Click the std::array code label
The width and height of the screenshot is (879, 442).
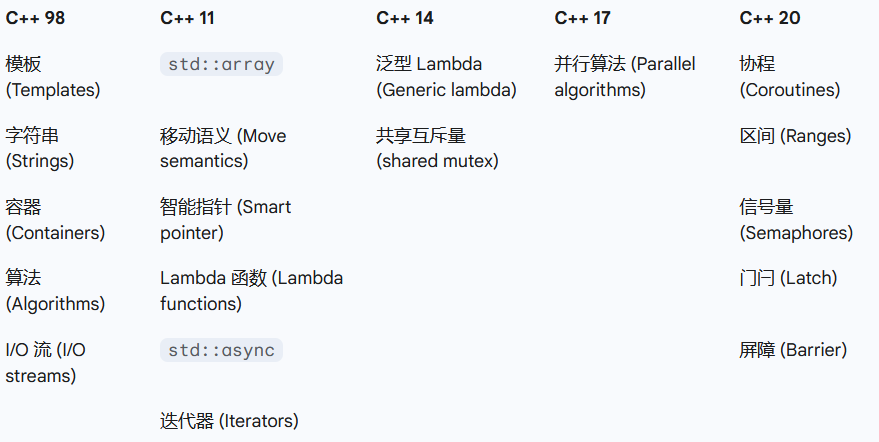221,65
